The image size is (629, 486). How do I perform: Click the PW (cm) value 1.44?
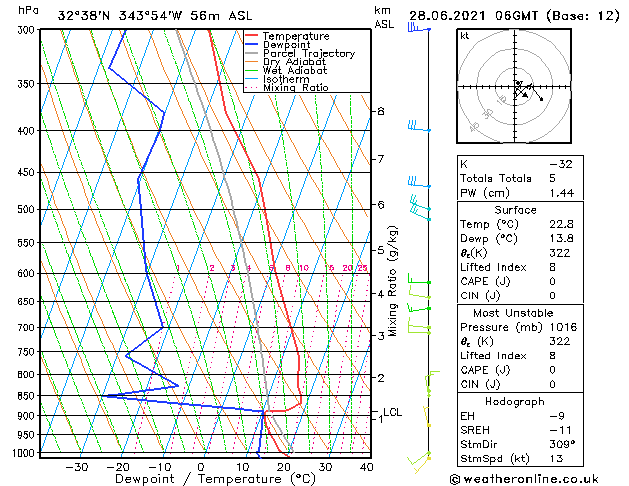click(x=561, y=192)
